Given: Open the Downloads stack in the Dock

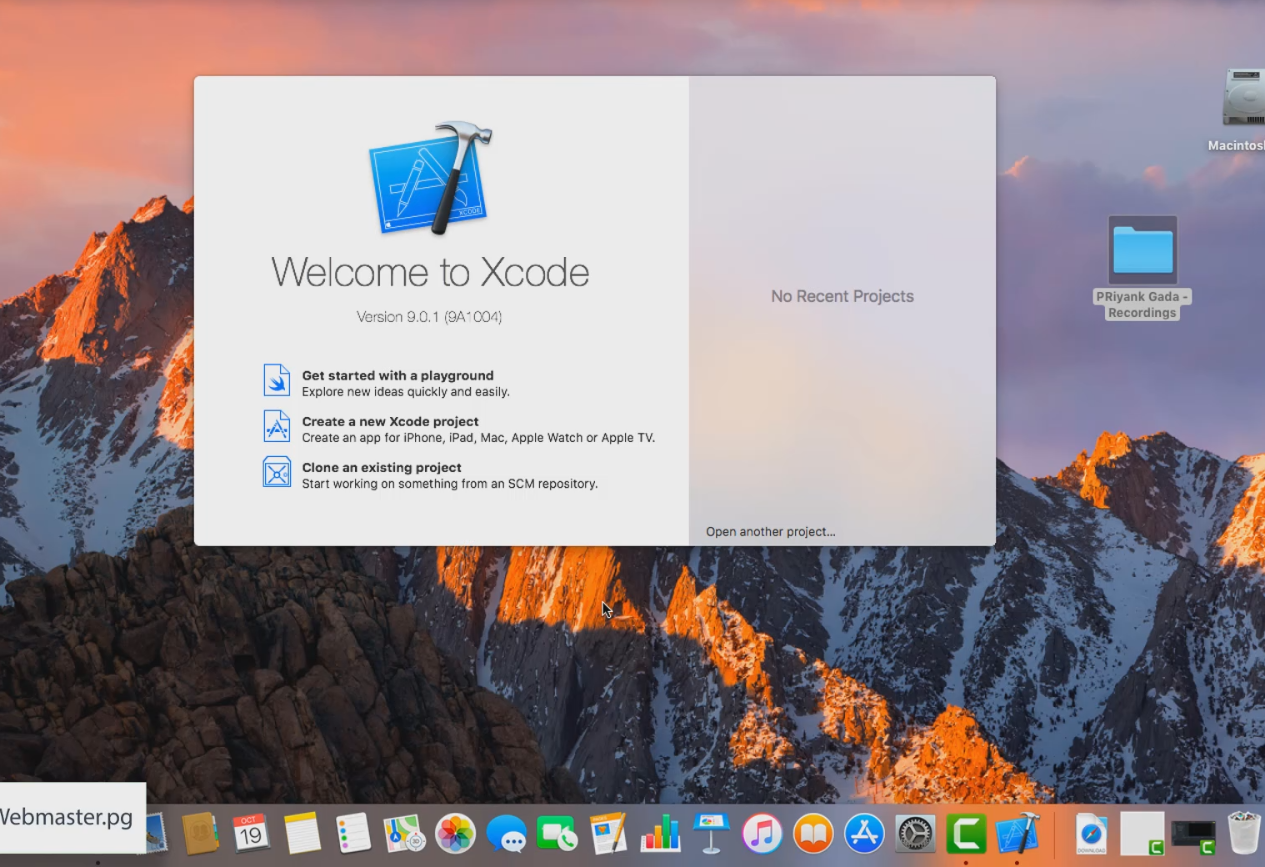Looking at the screenshot, I should (1091, 833).
